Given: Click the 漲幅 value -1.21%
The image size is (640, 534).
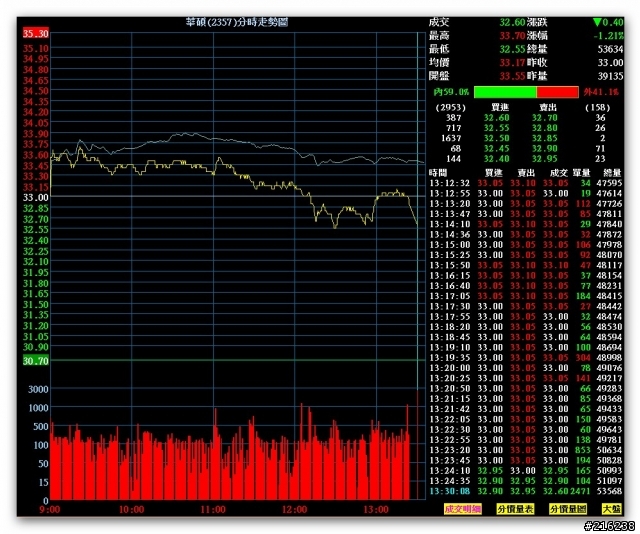Looking at the screenshot, I should 609,36.
